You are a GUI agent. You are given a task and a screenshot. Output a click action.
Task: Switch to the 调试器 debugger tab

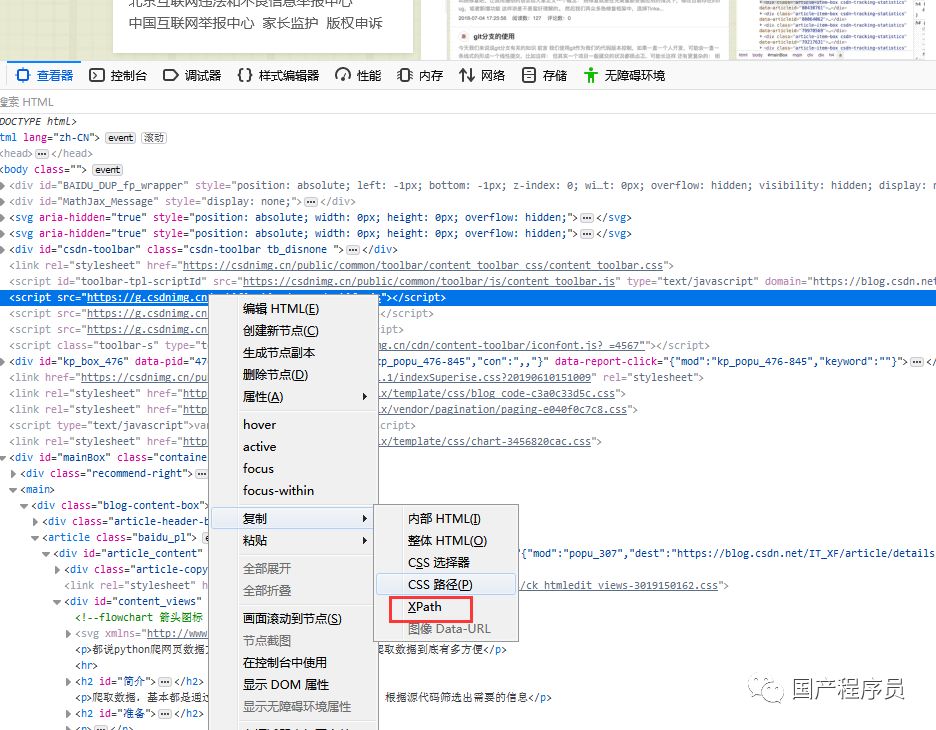[192, 75]
